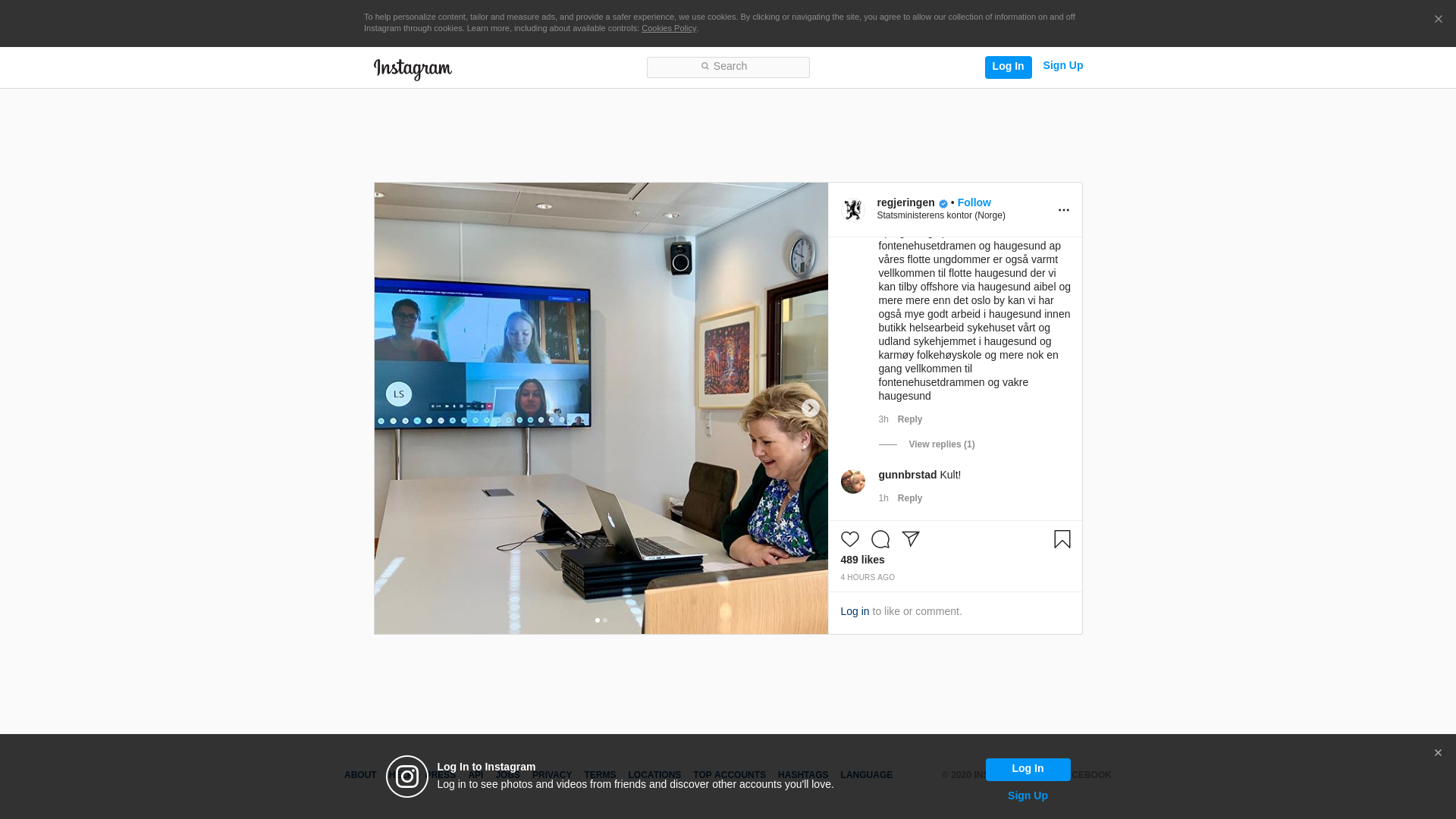The height and width of the screenshot is (819, 1456).
Task: Click the comment bubble icon
Action: [x=880, y=539]
